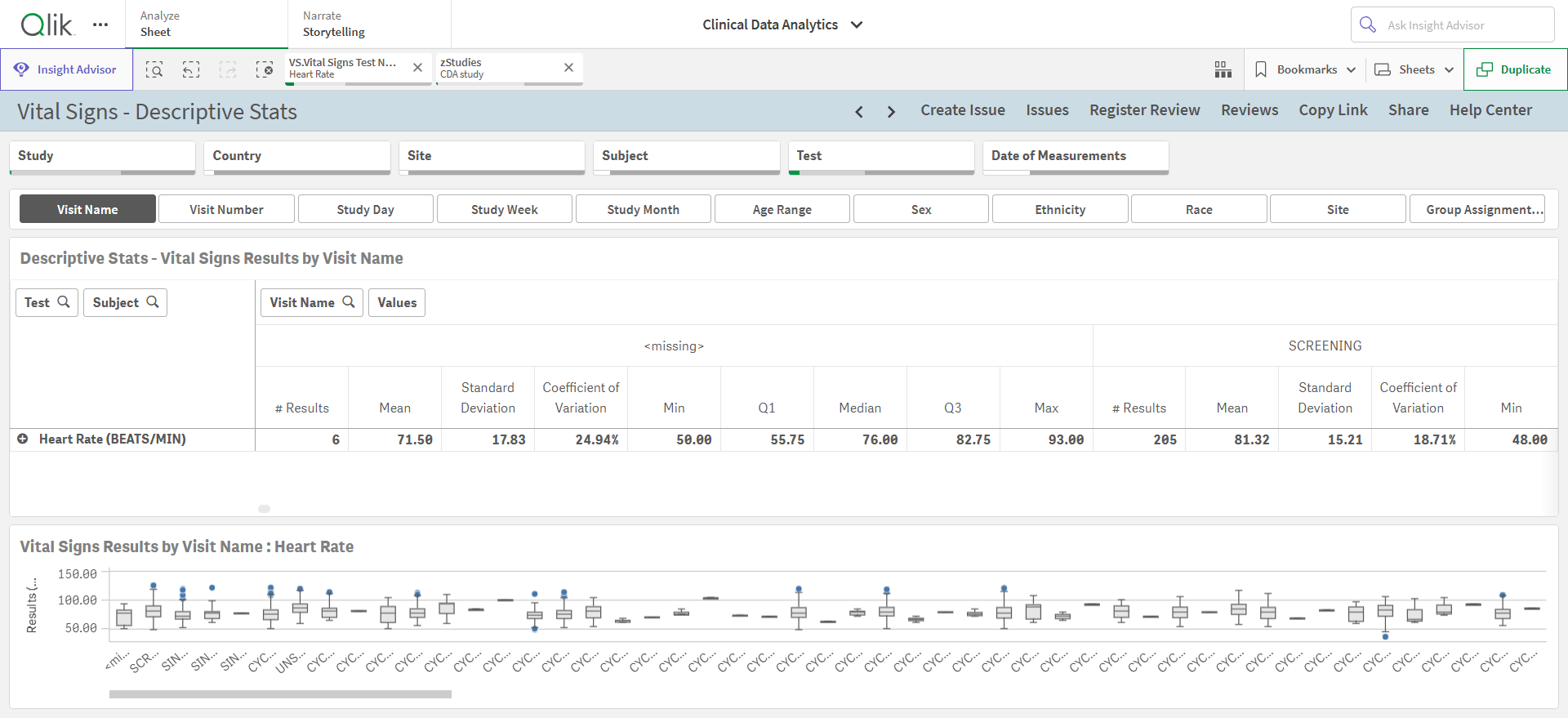Click the Duplicate button
This screenshot has width=1568, height=718.
point(1515,69)
